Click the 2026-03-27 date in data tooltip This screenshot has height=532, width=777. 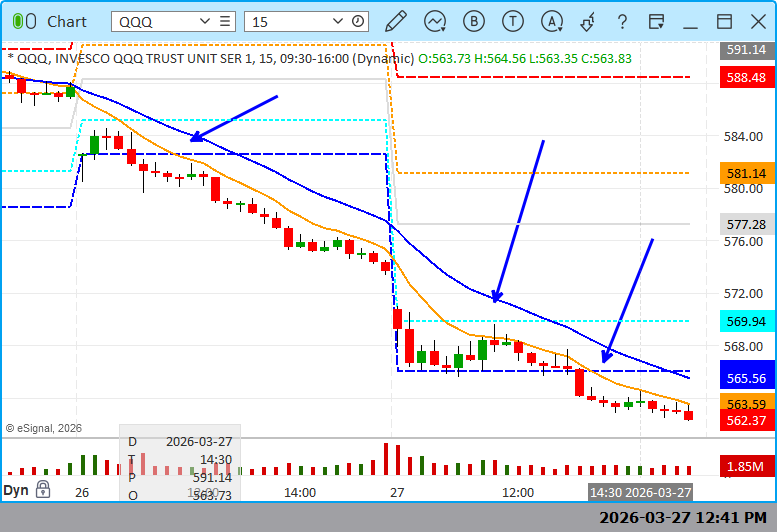[x=199, y=441]
